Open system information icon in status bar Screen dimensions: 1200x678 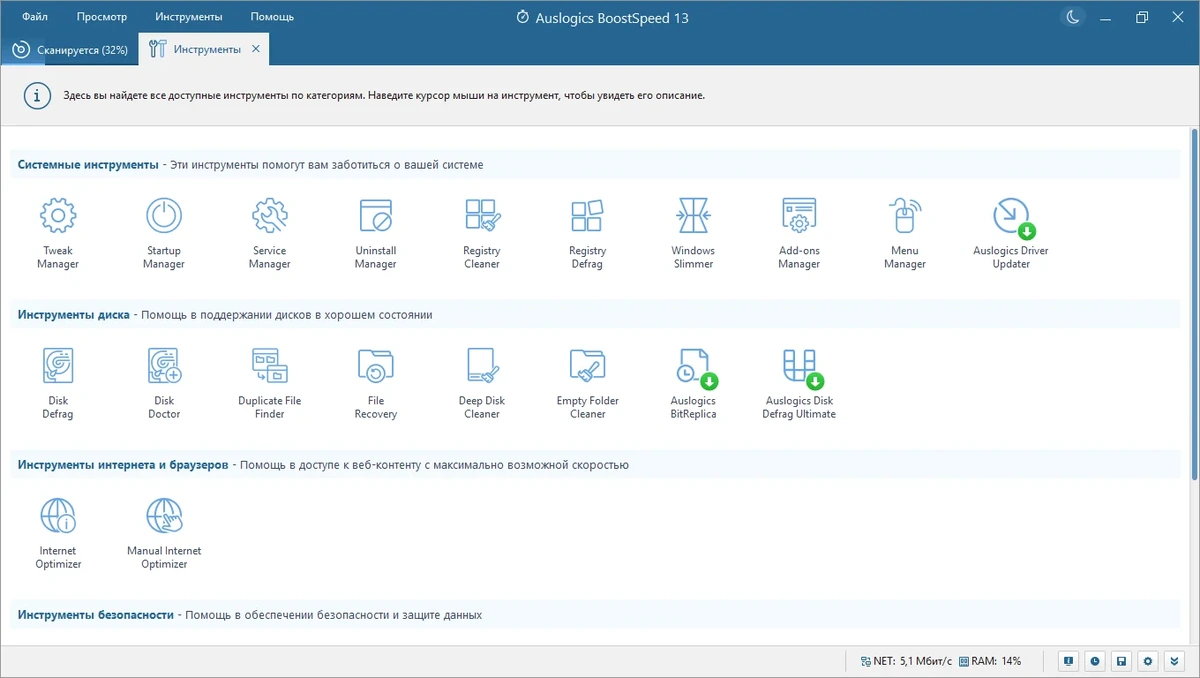1069,661
